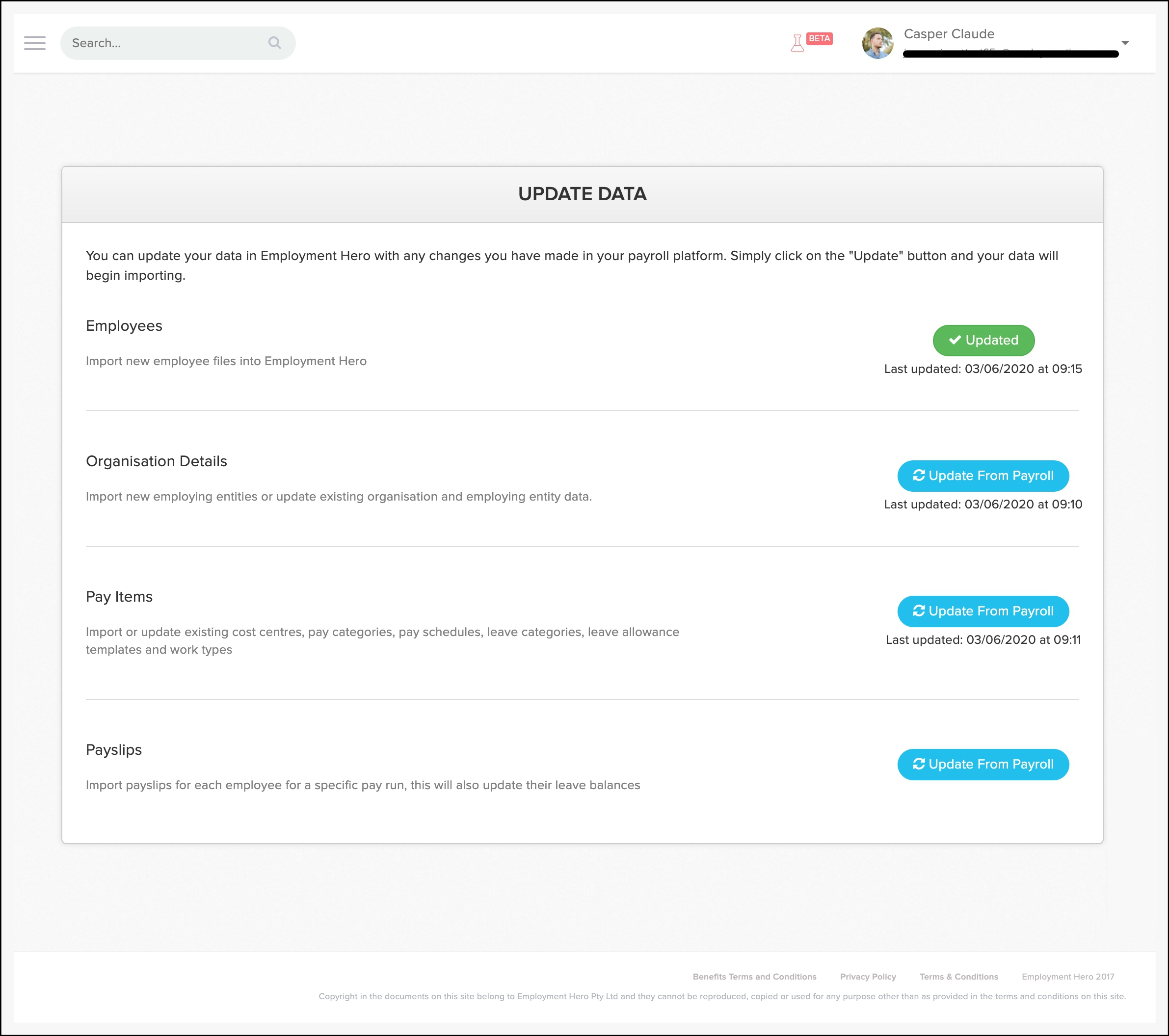The height and width of the screenshot is (1036, 1169).
Task: Update Payslips from payroll
Action: [983, 764]
